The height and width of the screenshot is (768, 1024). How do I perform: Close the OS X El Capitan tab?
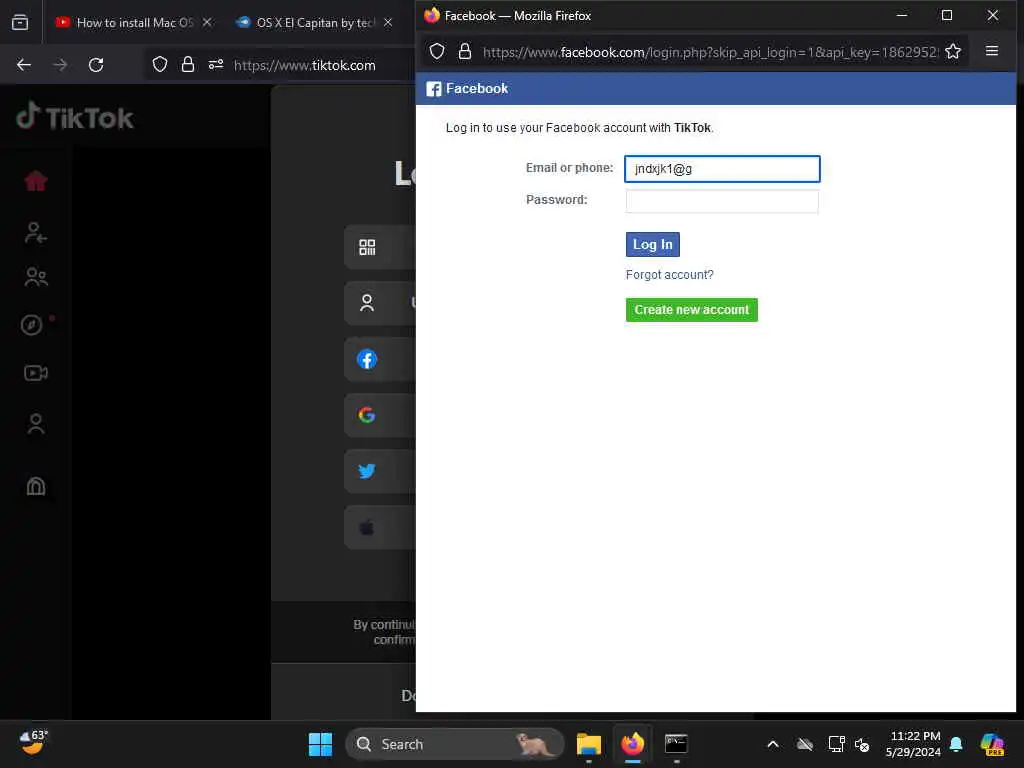click(x=388, y=22)
